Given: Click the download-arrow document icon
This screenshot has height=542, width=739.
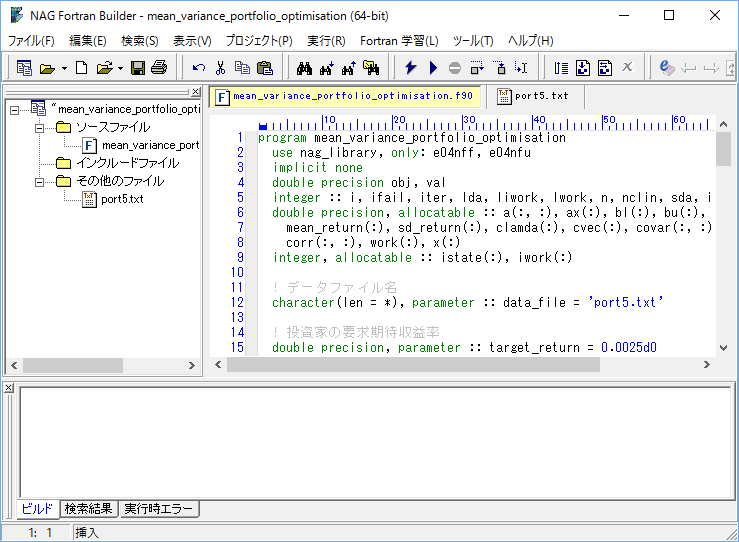Looking at the screenshot, I should 583,68.
